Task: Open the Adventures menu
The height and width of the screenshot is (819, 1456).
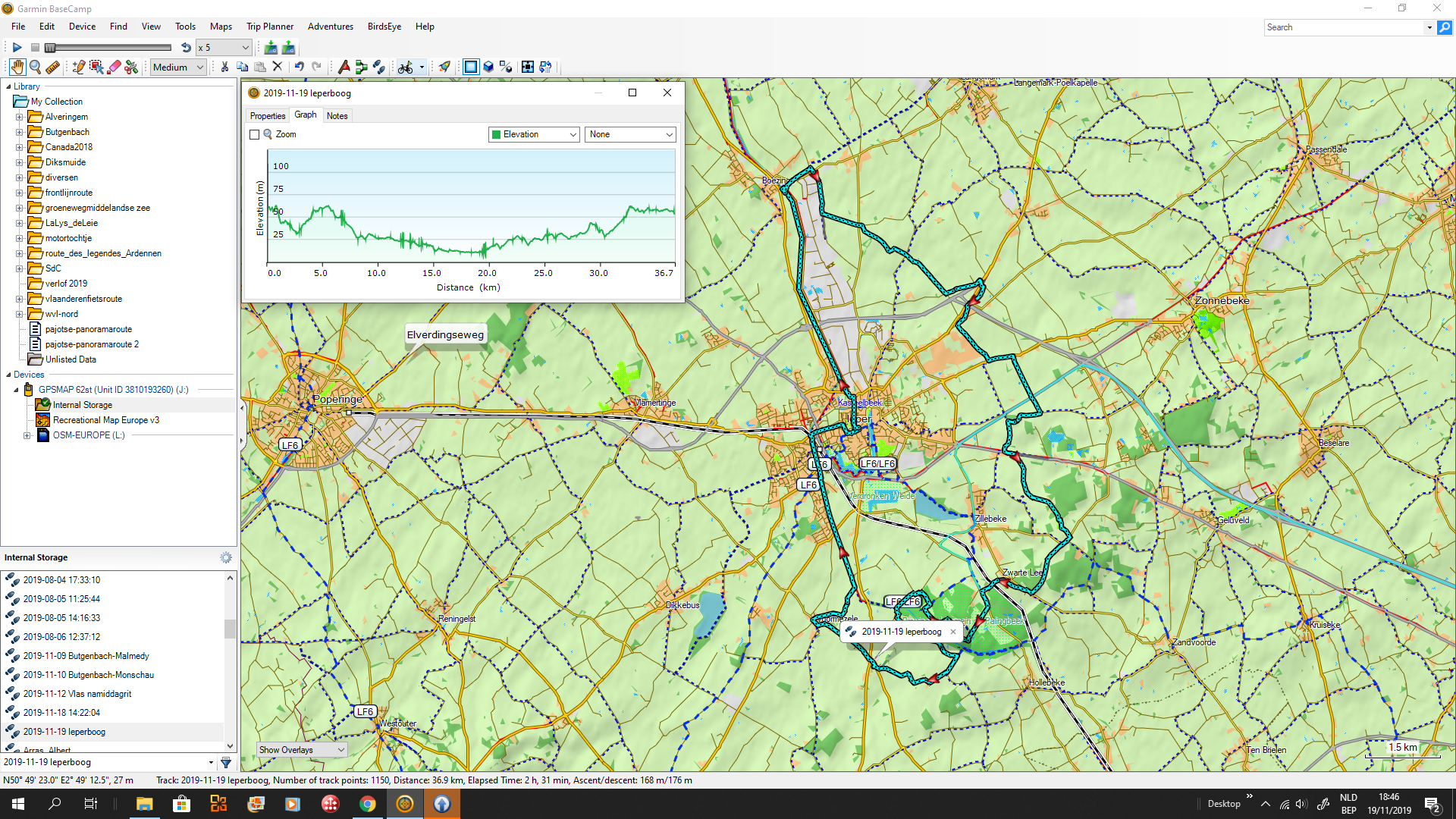Action: coord(330,27)
